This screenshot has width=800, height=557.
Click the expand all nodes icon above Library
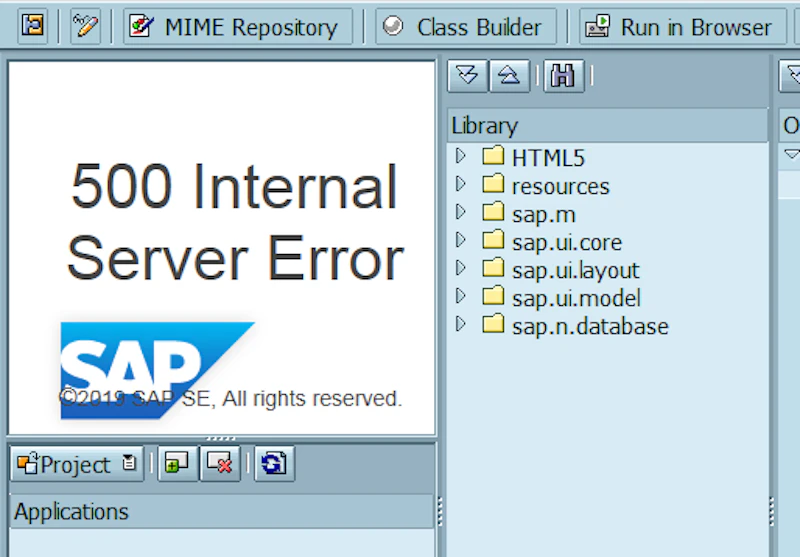tap(467, 76)
